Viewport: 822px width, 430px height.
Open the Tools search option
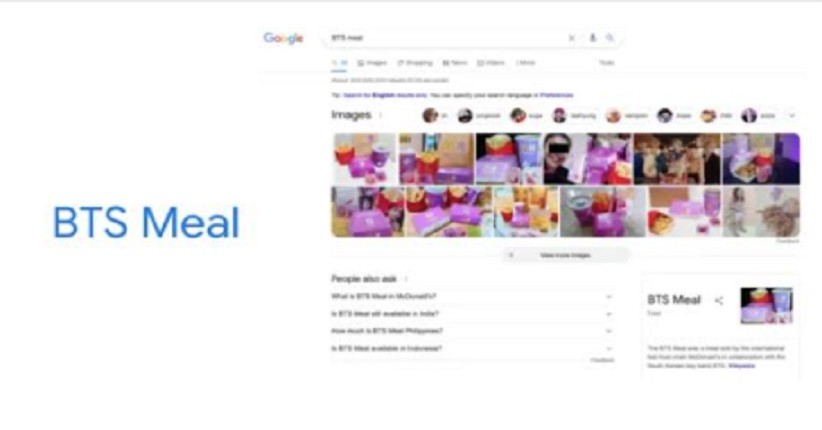click(607, 63)
